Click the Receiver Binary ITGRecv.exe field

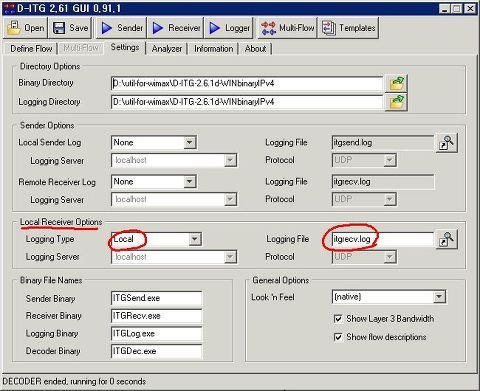(x=156, y=316)
